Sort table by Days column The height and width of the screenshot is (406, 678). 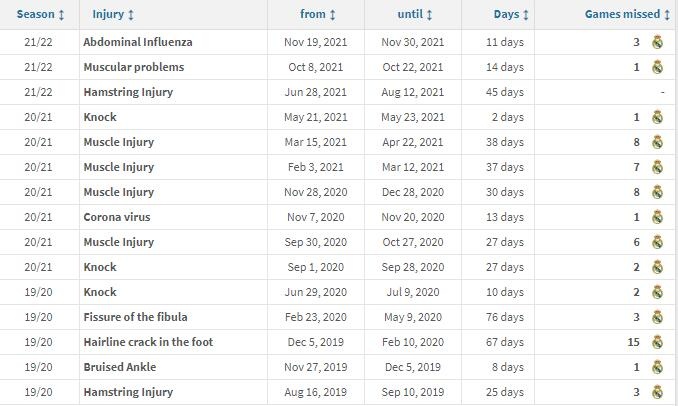511,14
